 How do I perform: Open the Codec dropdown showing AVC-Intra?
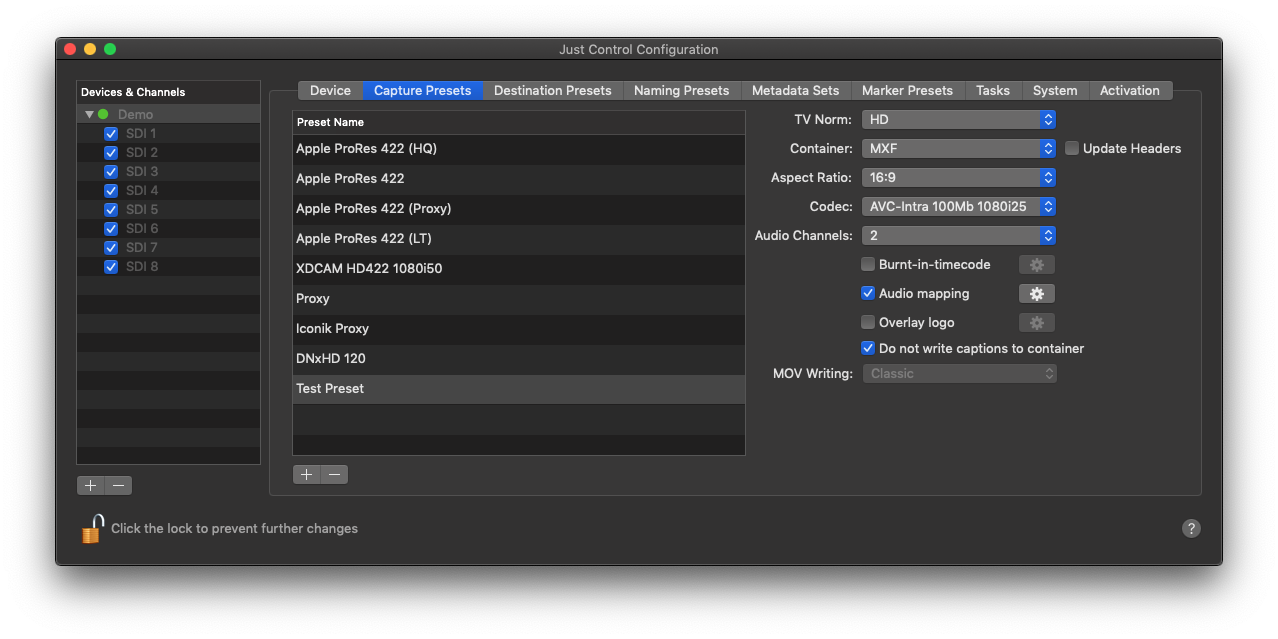coord(959,207)
